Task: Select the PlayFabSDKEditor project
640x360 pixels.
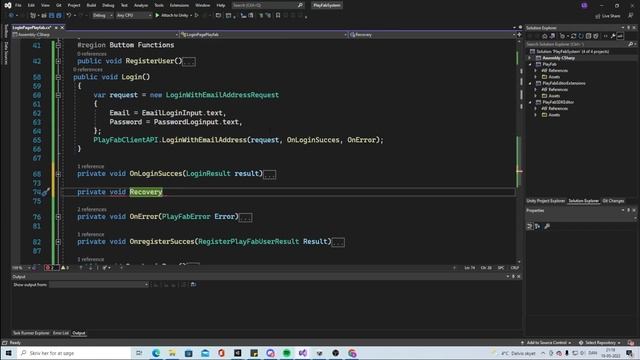Action: pos(558,102)
